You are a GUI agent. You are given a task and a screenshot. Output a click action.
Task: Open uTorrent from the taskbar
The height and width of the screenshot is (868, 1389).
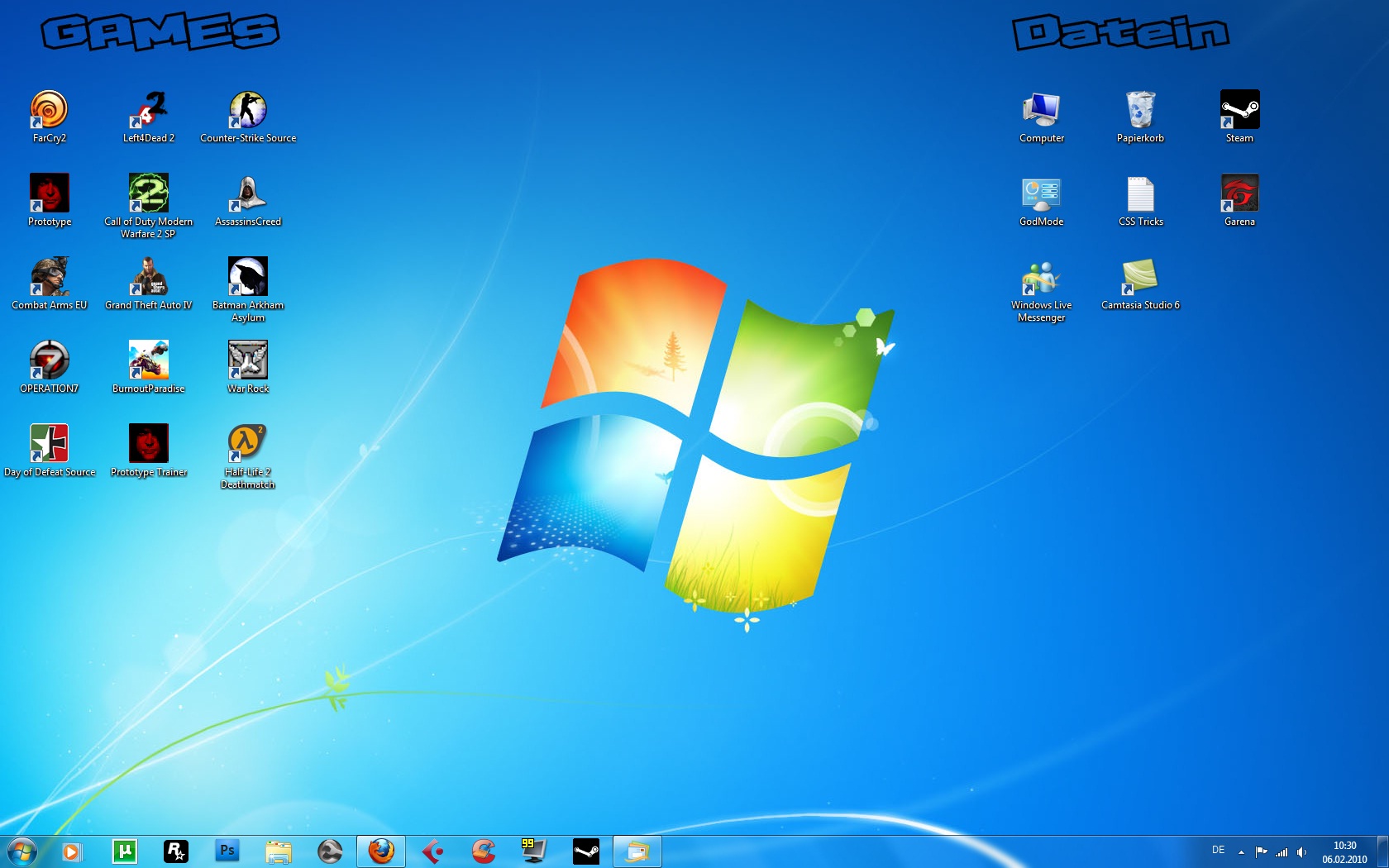tap(124, 851)
